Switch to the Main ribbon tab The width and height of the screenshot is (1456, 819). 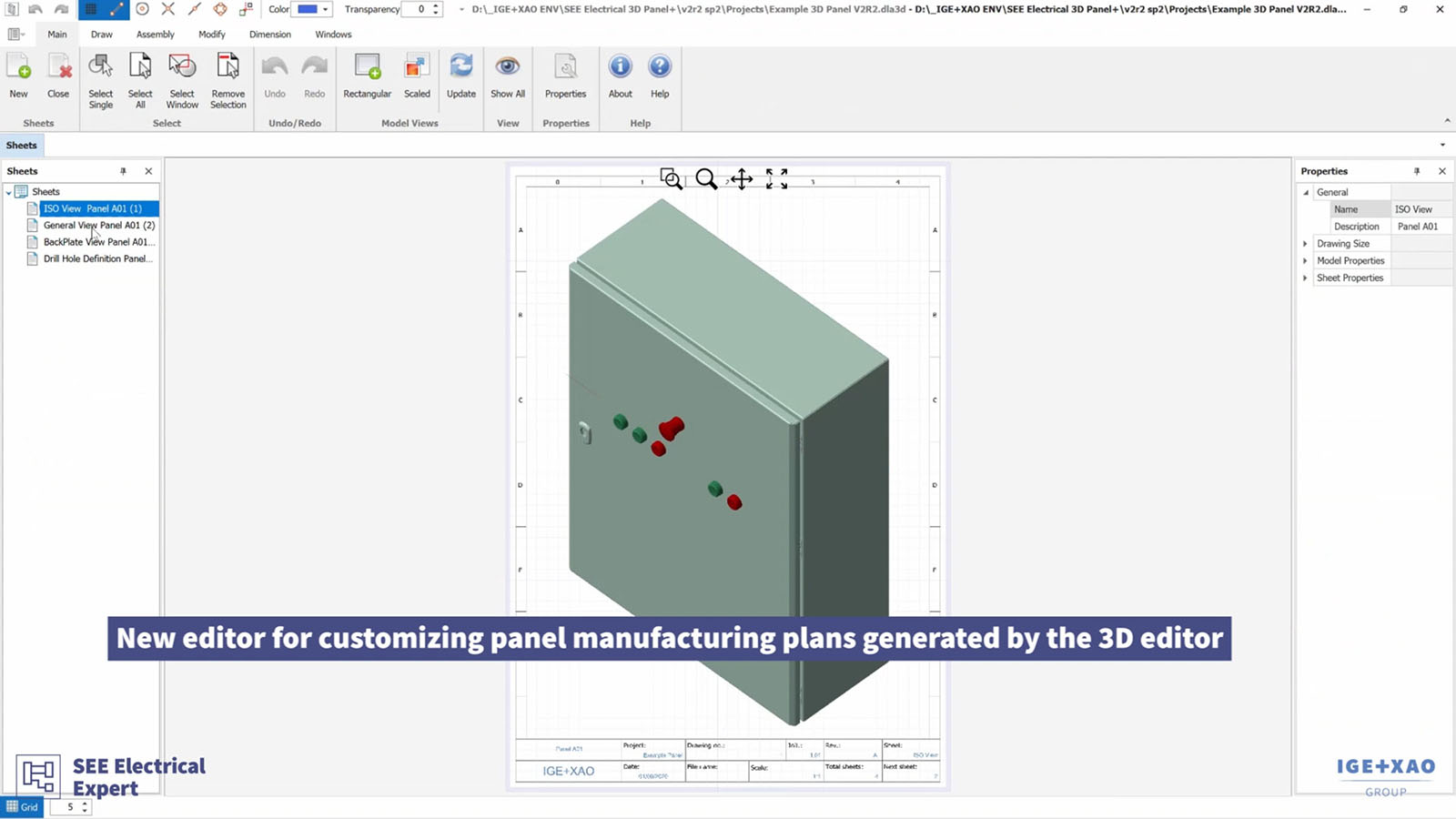(x=57, y=34)
